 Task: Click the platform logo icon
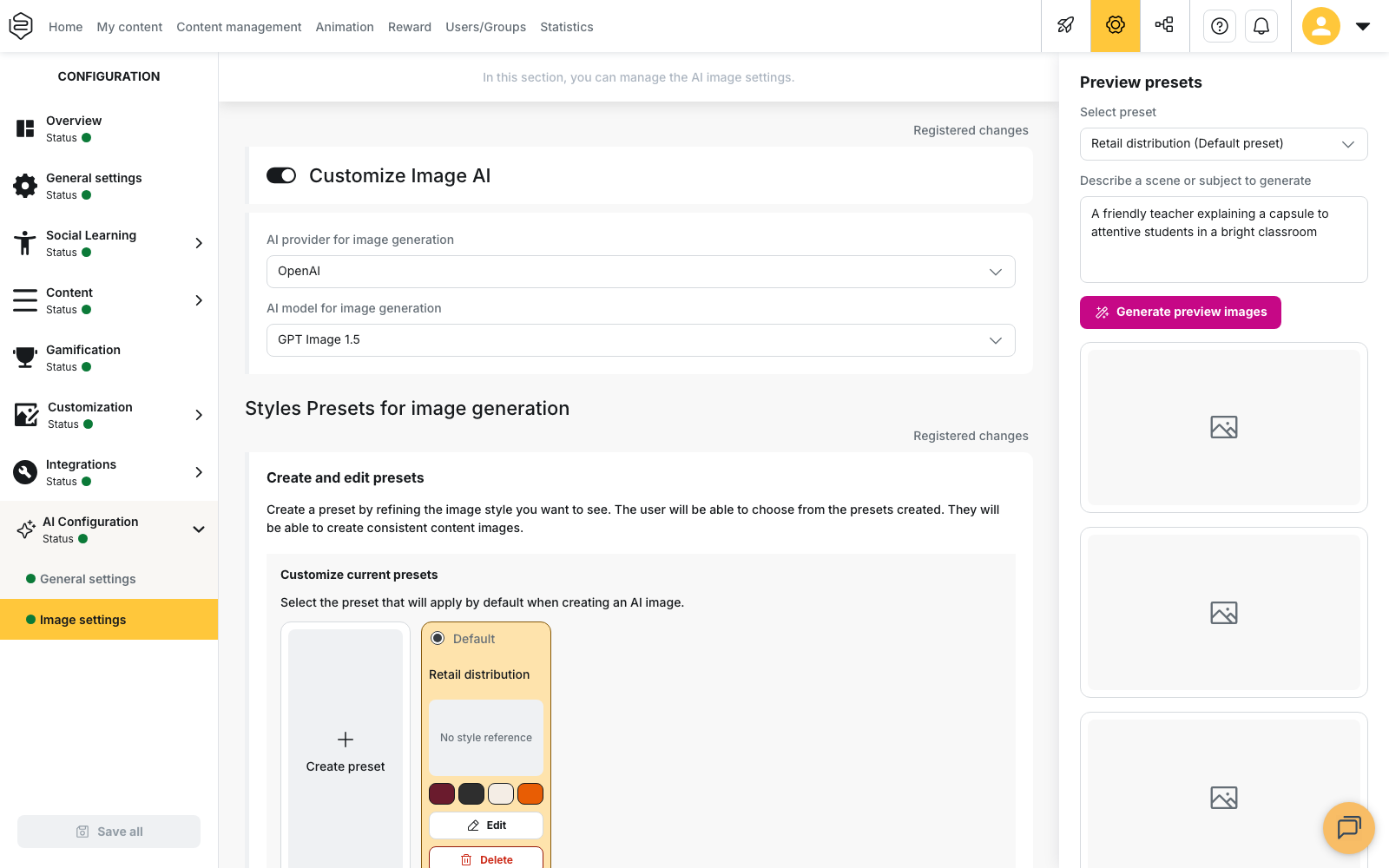point(21,26)
